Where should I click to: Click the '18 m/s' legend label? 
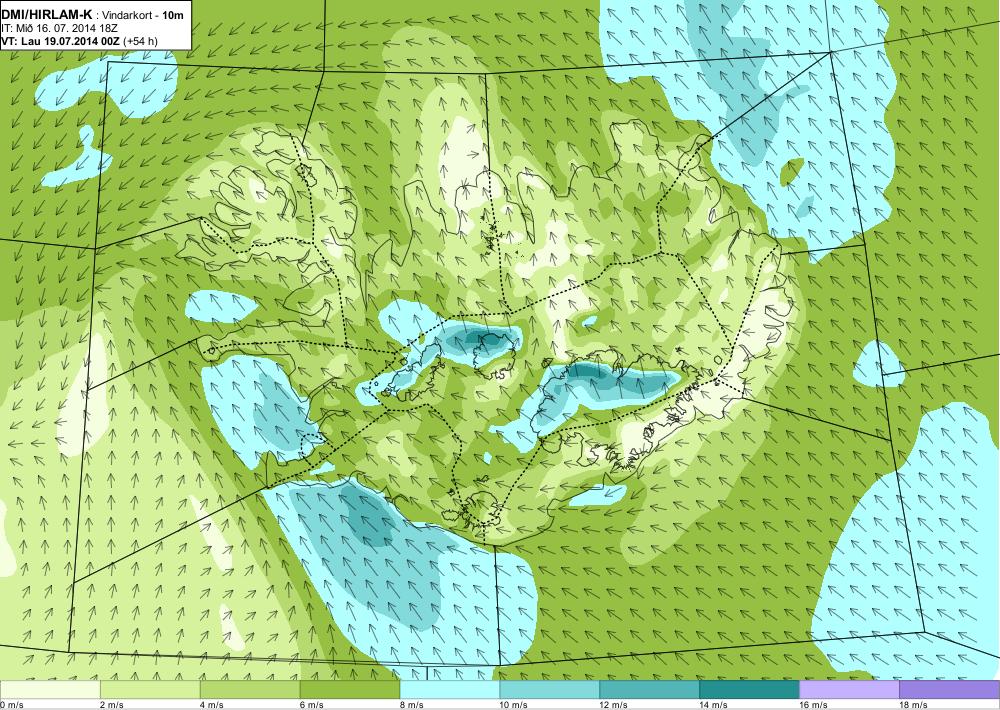pyautogui.click(x=914, y=705)
